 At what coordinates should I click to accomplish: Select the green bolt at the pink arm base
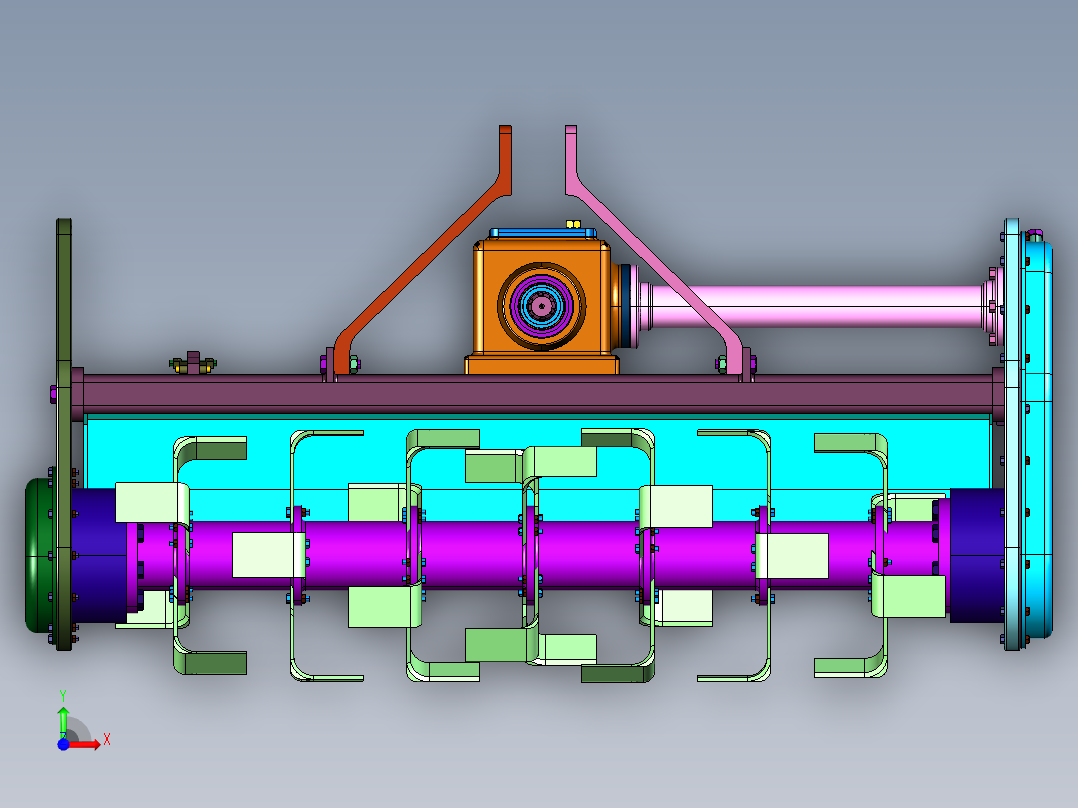[x=721, y=364]
